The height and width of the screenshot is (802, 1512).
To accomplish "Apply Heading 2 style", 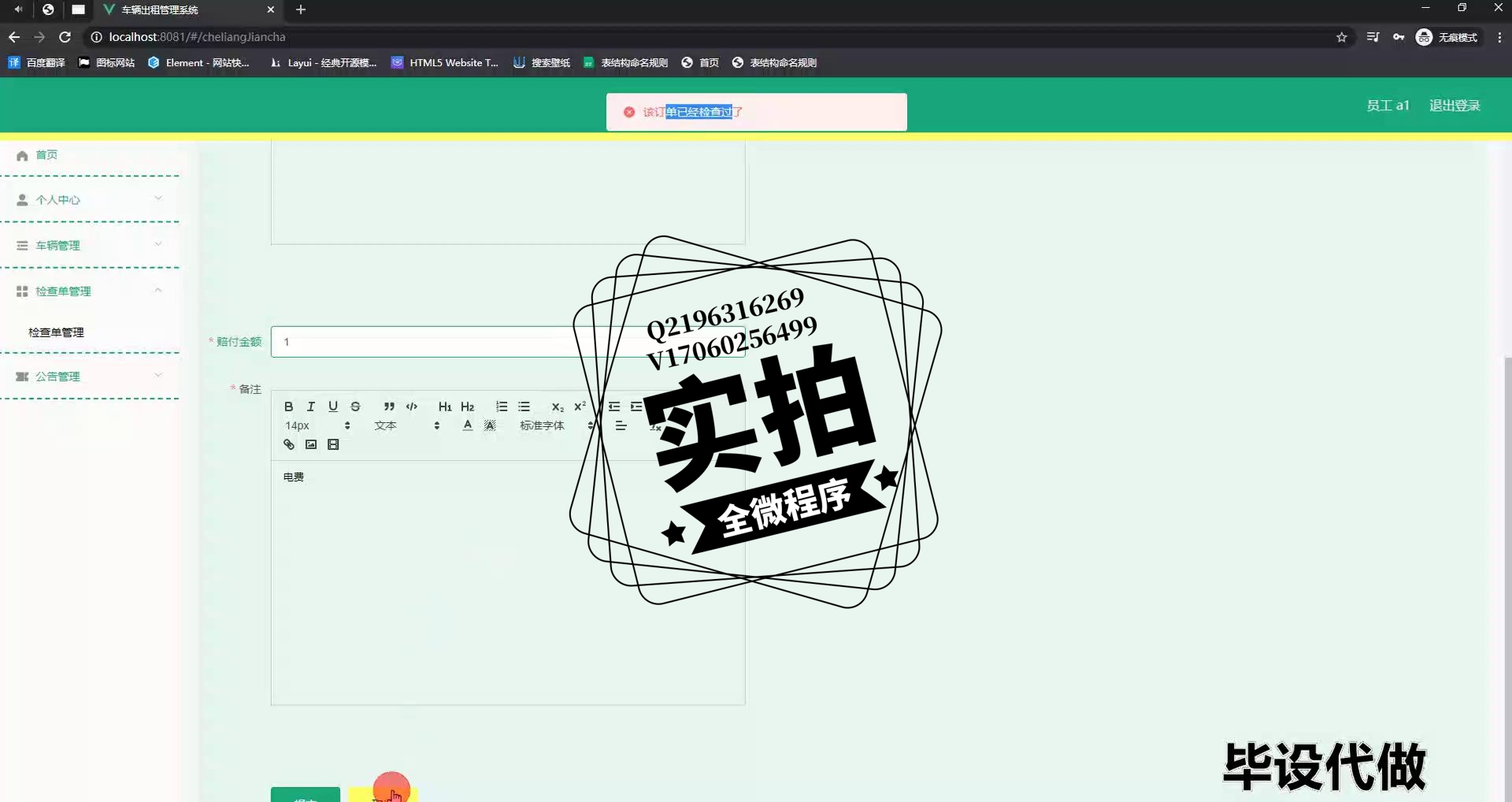I will click(x=468, y=407).
